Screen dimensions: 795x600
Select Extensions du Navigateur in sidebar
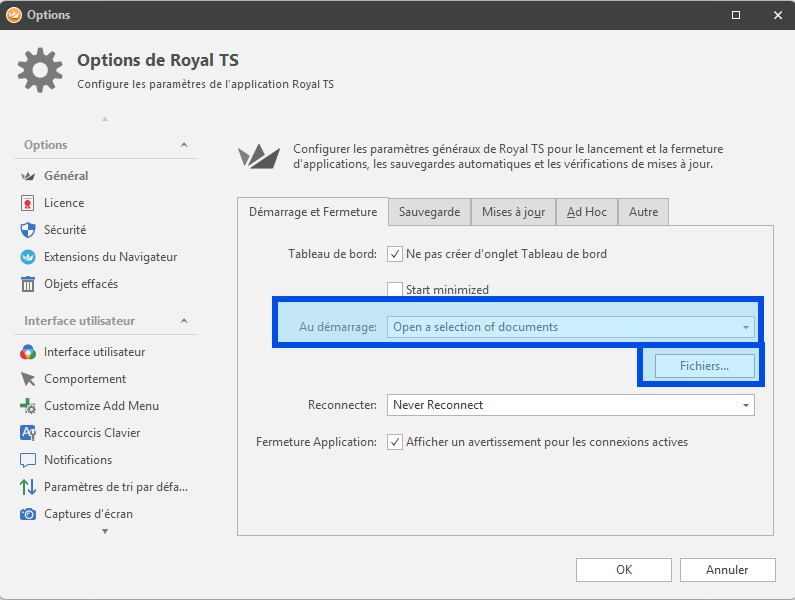(111, 257)
